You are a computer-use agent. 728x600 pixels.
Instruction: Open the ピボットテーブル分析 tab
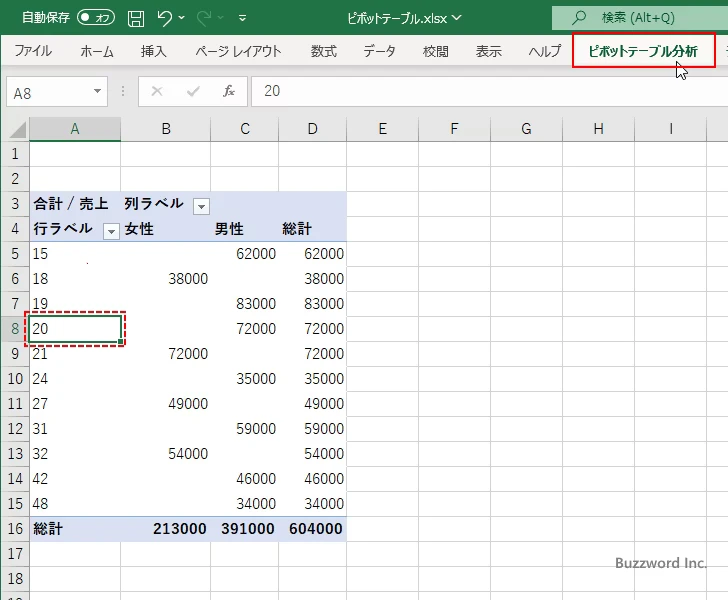pyautogui.click(x=643, y=51)
